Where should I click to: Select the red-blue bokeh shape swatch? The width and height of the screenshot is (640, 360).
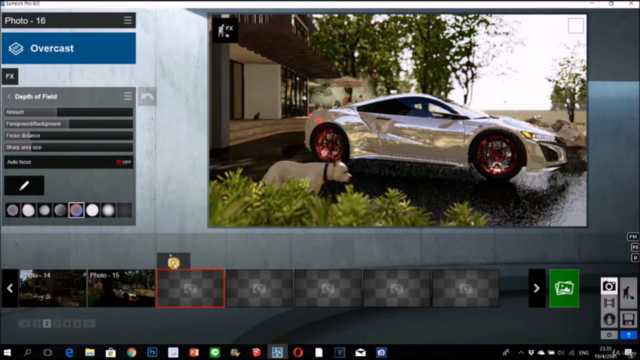[76, 210]
